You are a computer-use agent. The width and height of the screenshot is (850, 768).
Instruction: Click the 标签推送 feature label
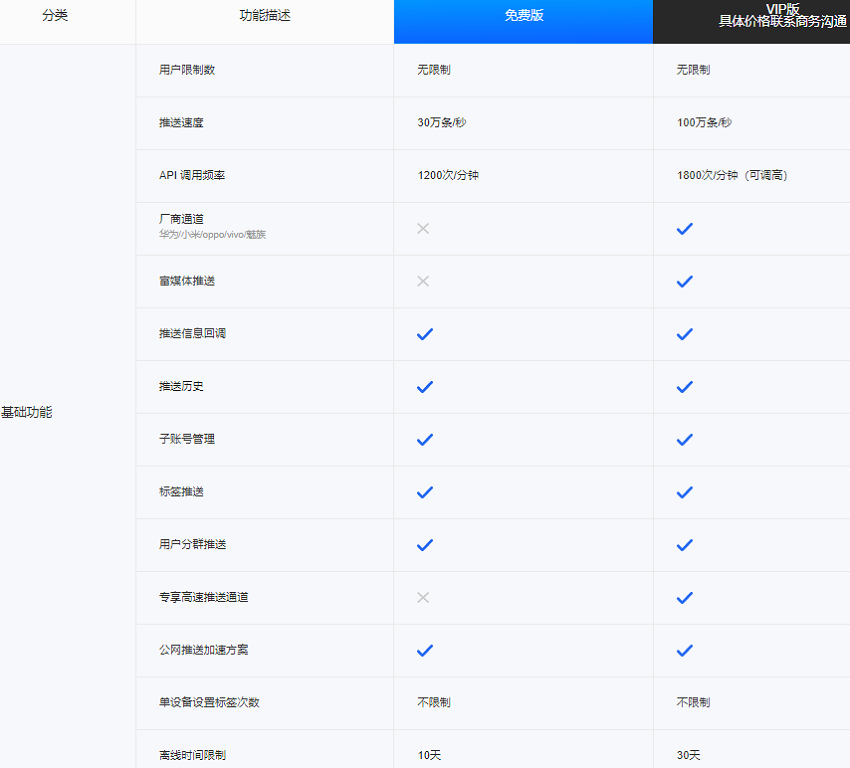point(181,492)
